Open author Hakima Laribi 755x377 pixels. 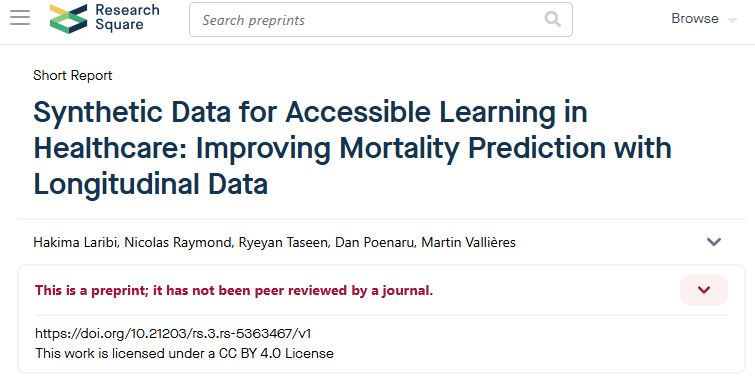(76, 242)
